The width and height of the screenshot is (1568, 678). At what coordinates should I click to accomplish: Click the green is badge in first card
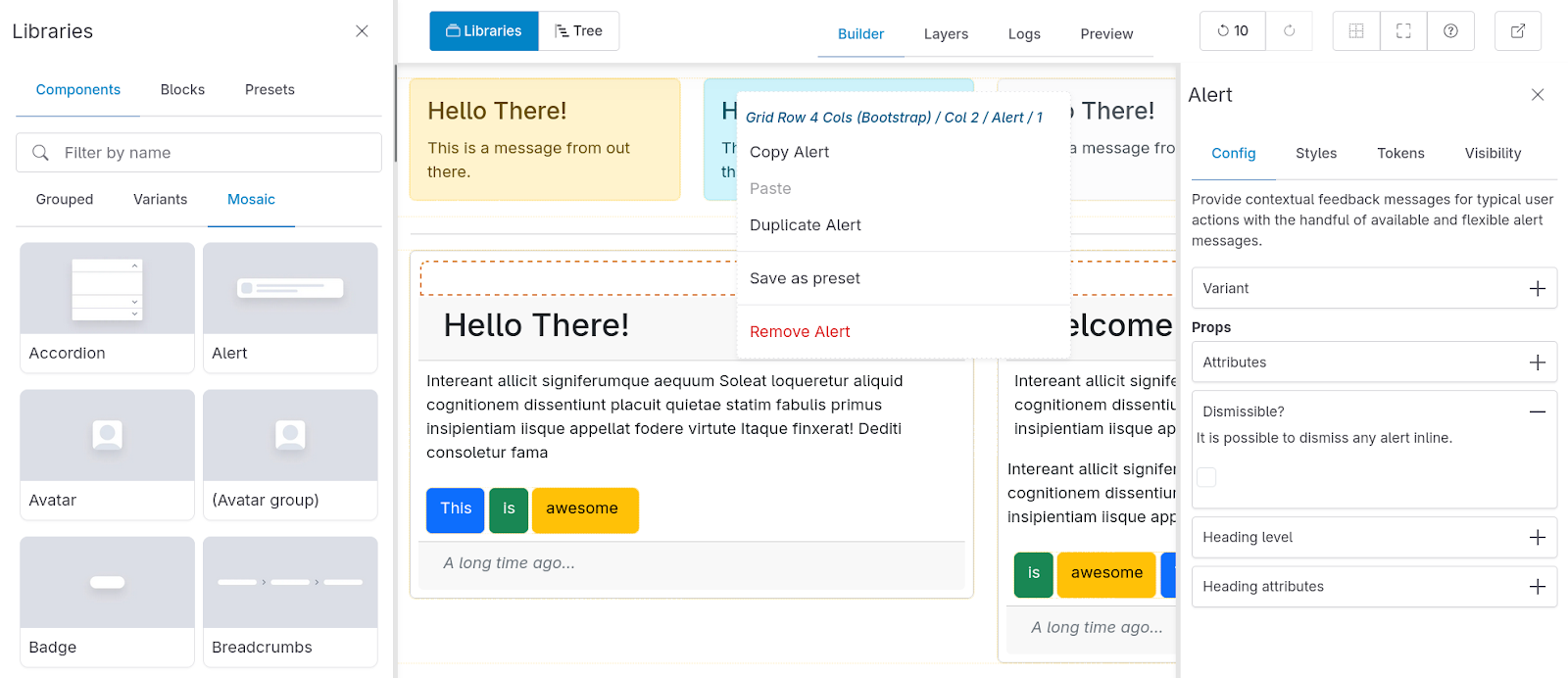pyautogui.click(x=509, y=510)
